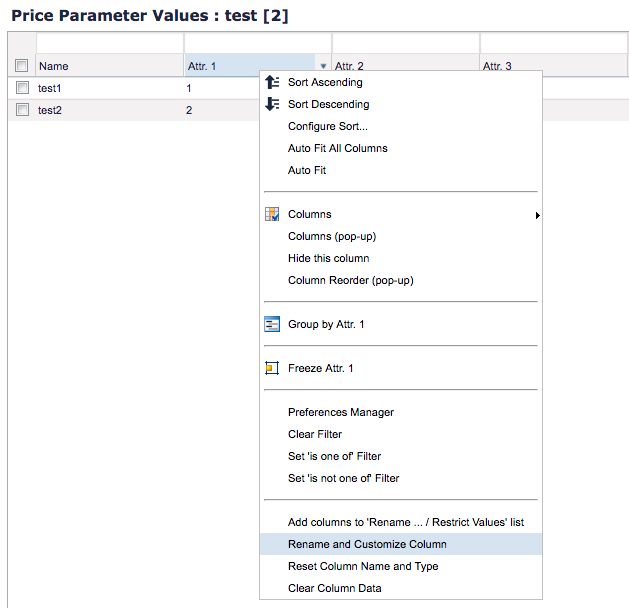
Task: Open Configure Sort... option
Action: tap(401, 126)
